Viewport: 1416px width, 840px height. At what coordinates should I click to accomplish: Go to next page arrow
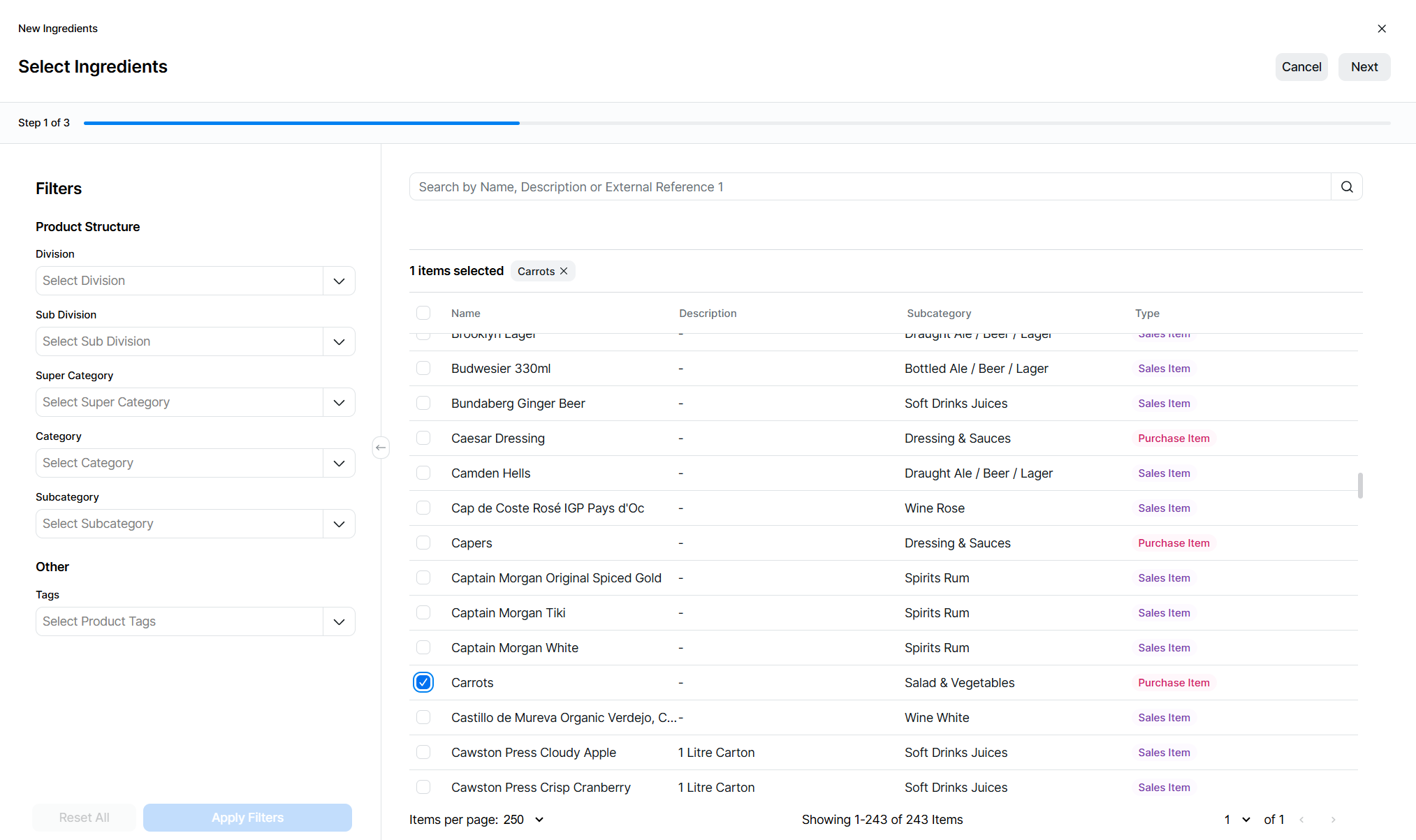click(1333, 820)
